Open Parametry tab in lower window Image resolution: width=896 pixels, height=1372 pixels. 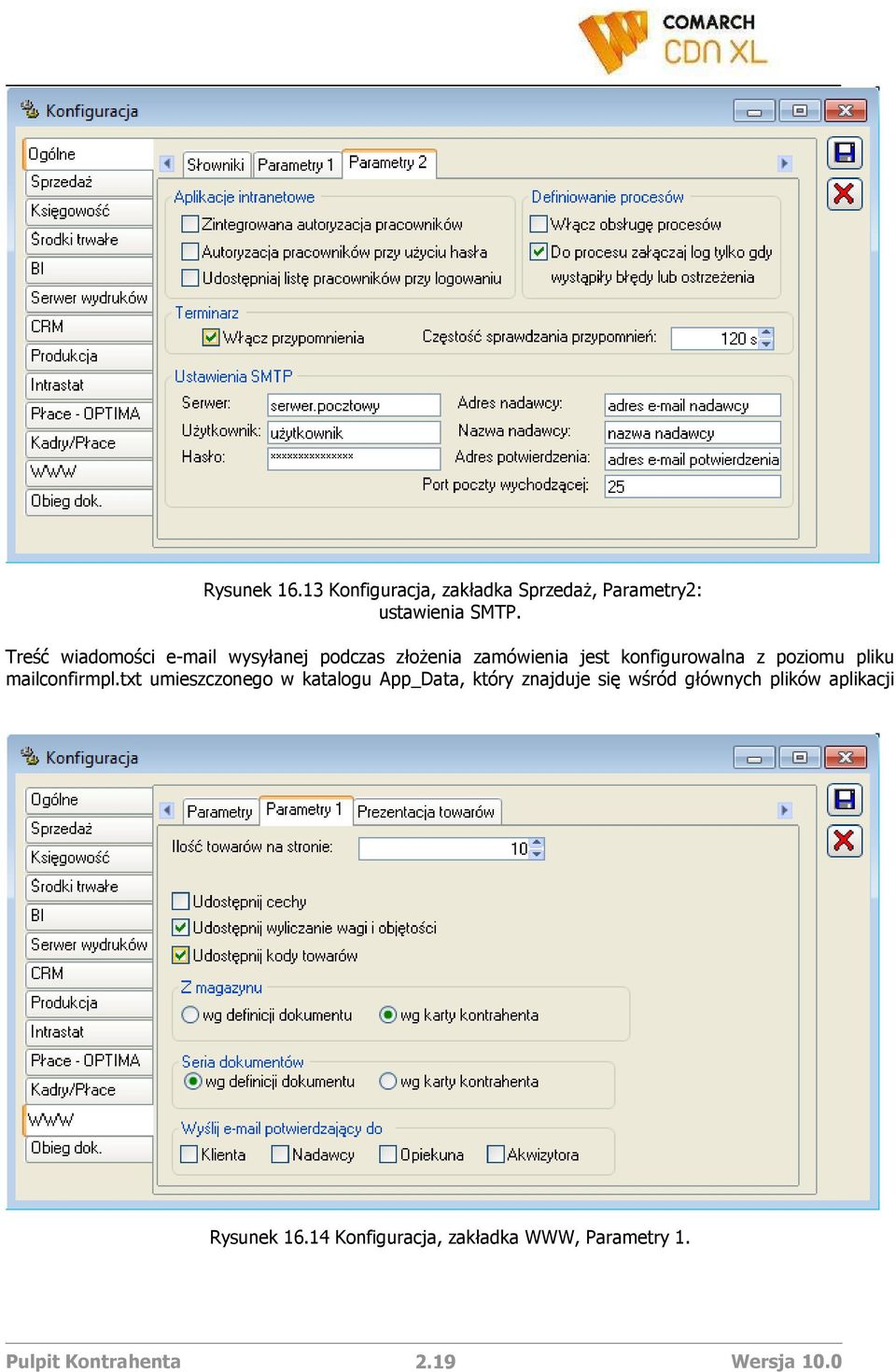219,811
